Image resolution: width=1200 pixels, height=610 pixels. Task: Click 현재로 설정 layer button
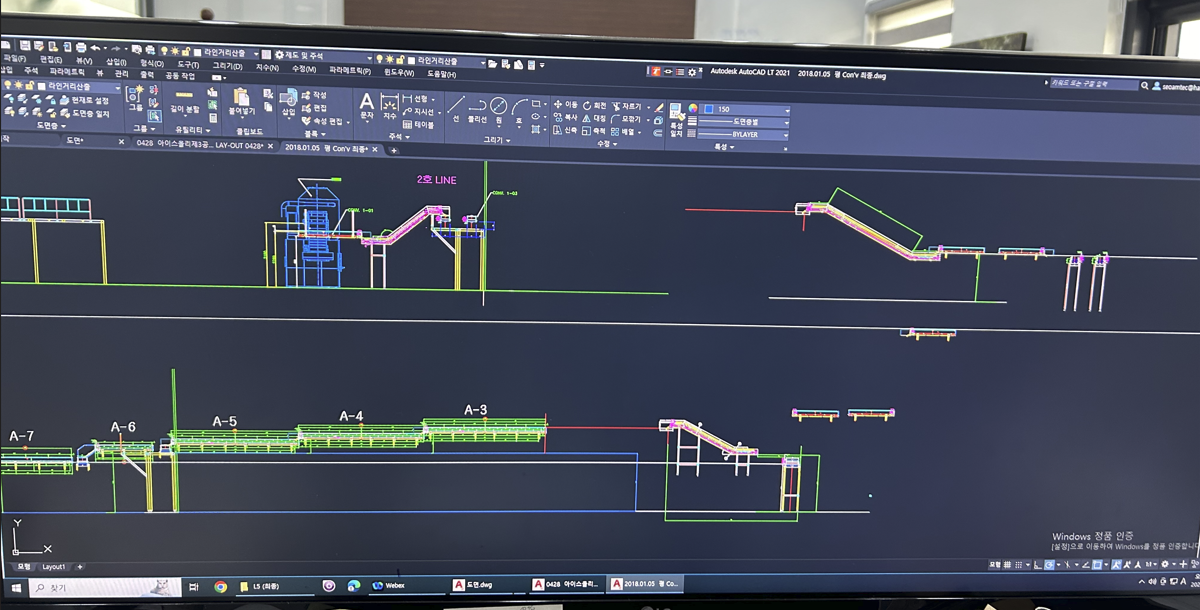click(83, 101)
